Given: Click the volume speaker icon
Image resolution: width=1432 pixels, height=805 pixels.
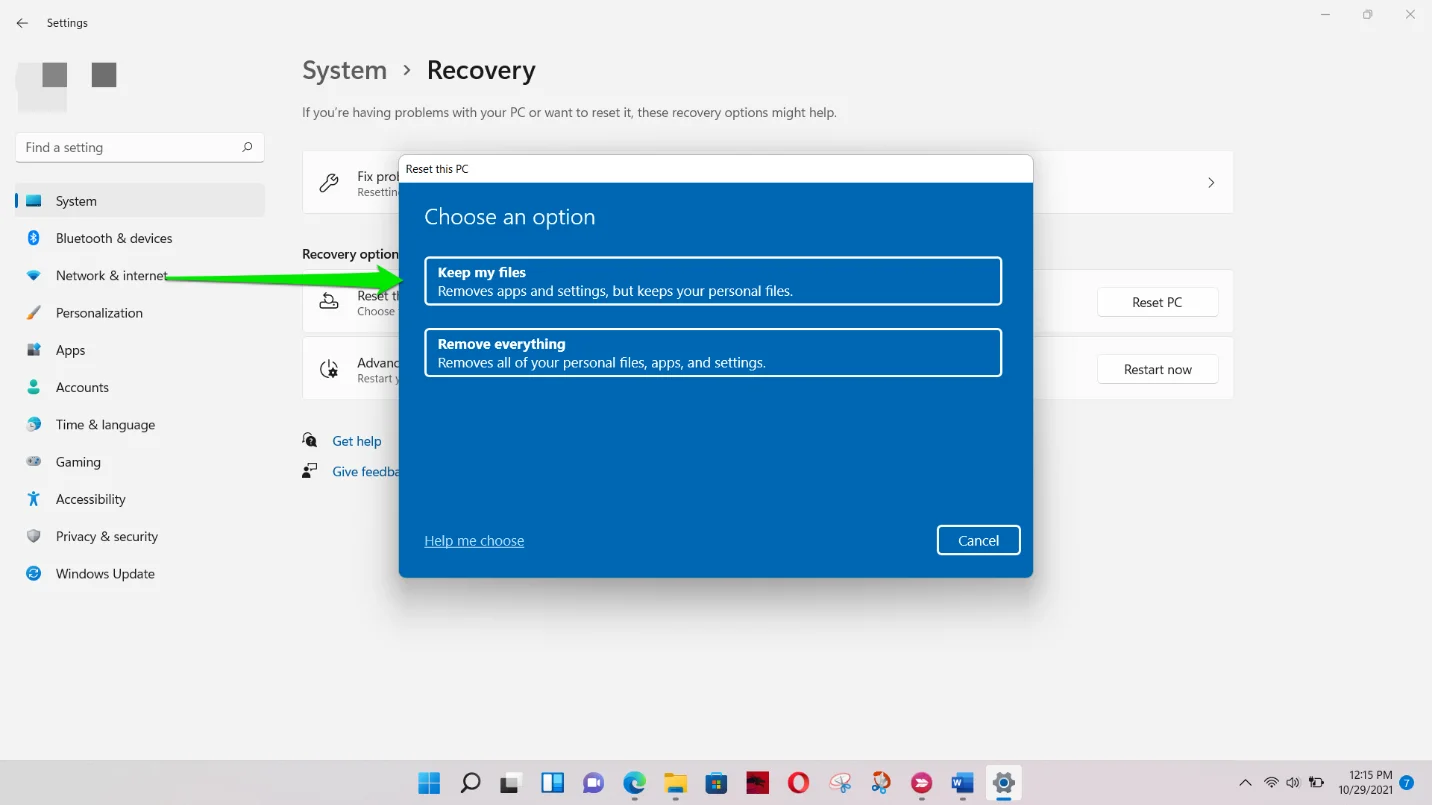Looking at the screenshot, I should [x=1293, y=782].
